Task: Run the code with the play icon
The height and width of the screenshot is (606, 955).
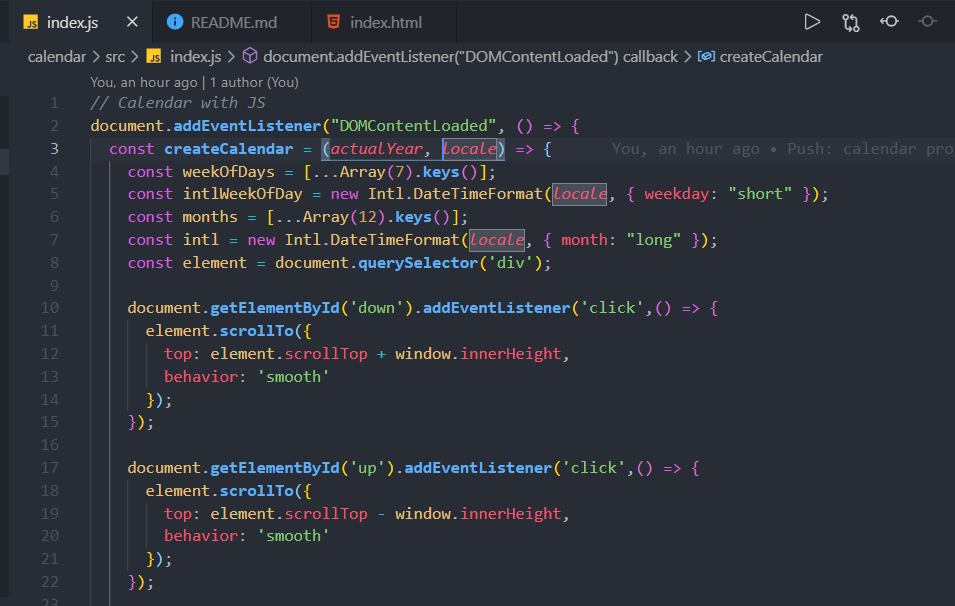Action: (x=812, y=22)
